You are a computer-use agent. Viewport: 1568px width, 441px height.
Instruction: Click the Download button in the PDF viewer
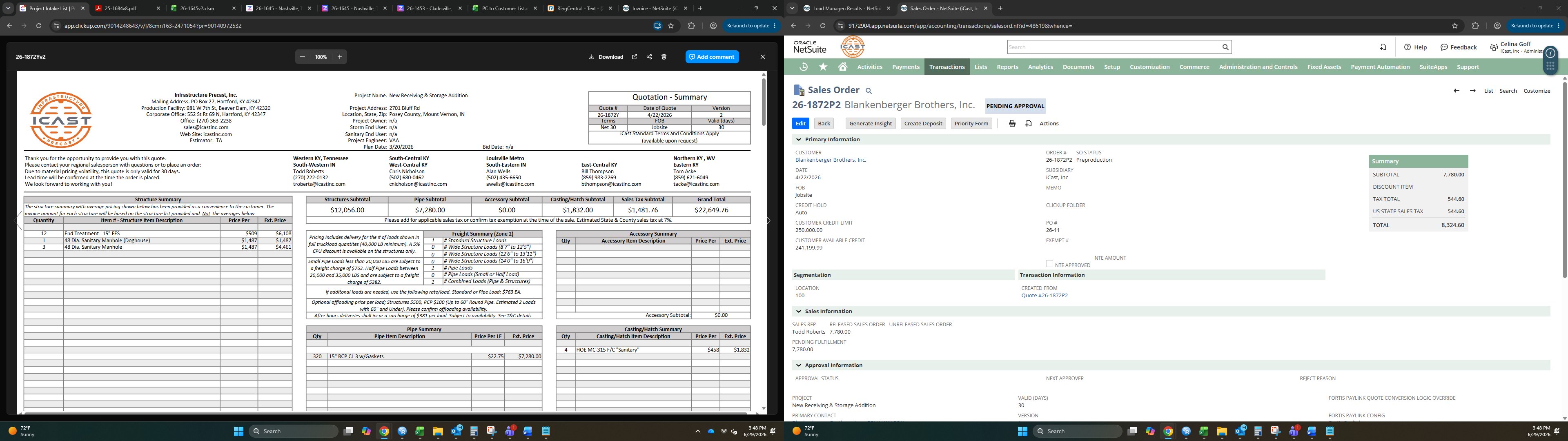coord(606,57)
